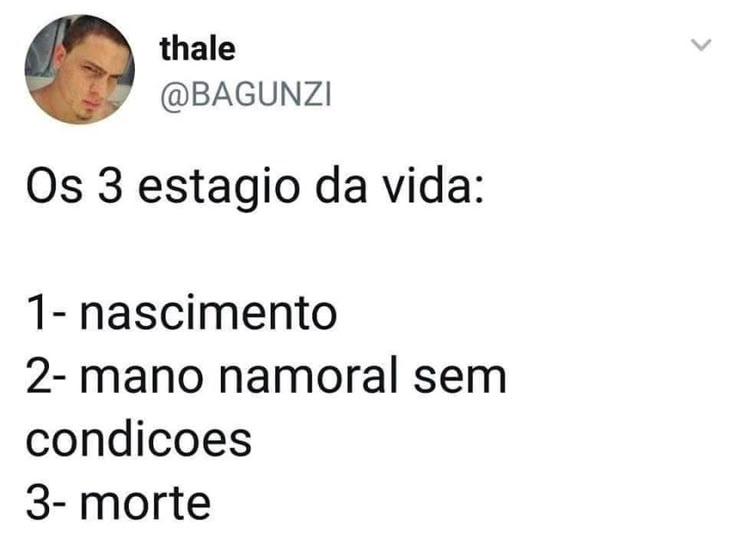The height and width of the screenshot is (550, 736).
Task: Click the number '3' in the tweet heading
Action: click(x=110, y=185)
